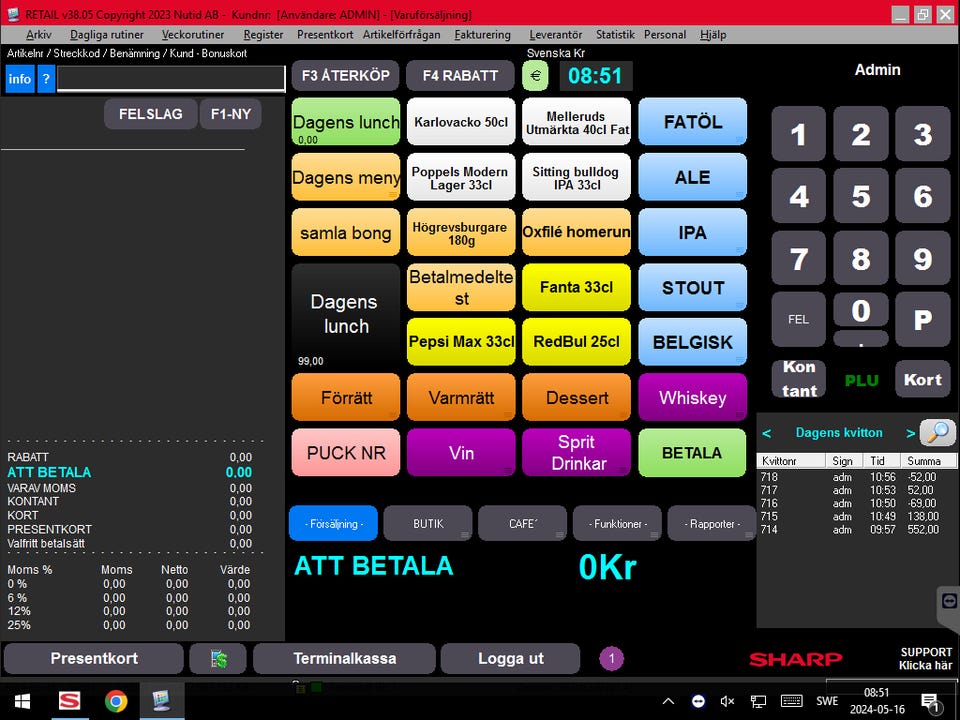
Task: Click the blue info button
Action: (20, 78)
